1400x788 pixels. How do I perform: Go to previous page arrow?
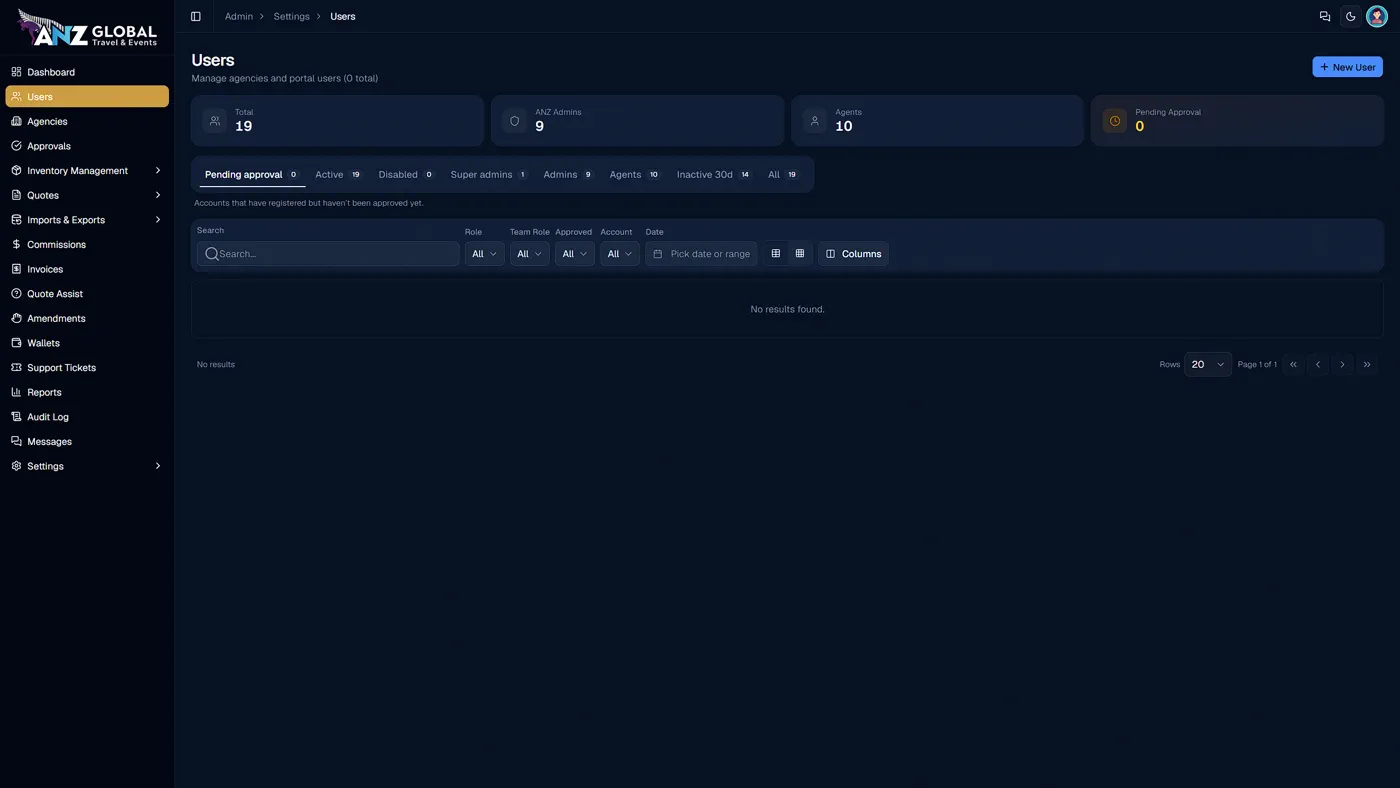coord(1318,365)
